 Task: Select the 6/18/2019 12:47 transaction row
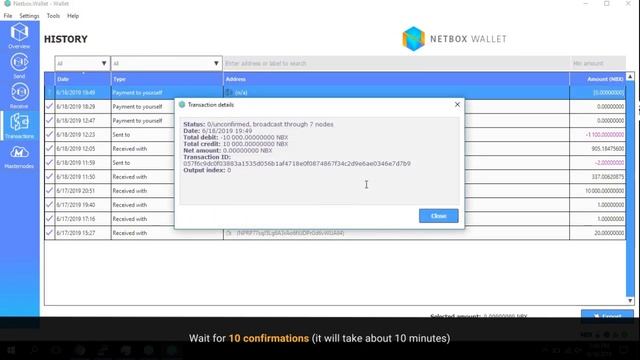pyautogui.click(x=335, y=121)
